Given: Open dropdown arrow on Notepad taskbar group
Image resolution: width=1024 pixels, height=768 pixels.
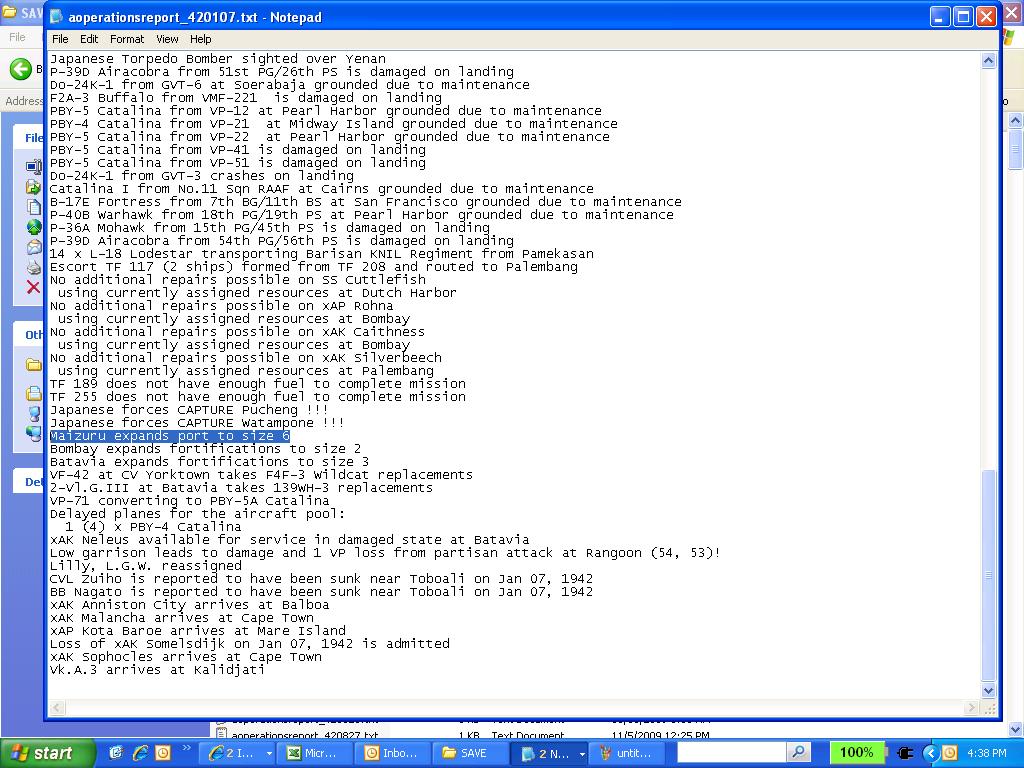Looking at the screenshot, I should [582, 754].
